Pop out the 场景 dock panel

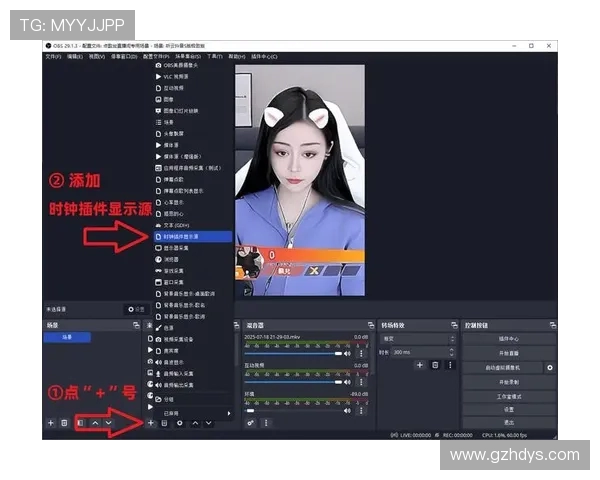[136, 325]
